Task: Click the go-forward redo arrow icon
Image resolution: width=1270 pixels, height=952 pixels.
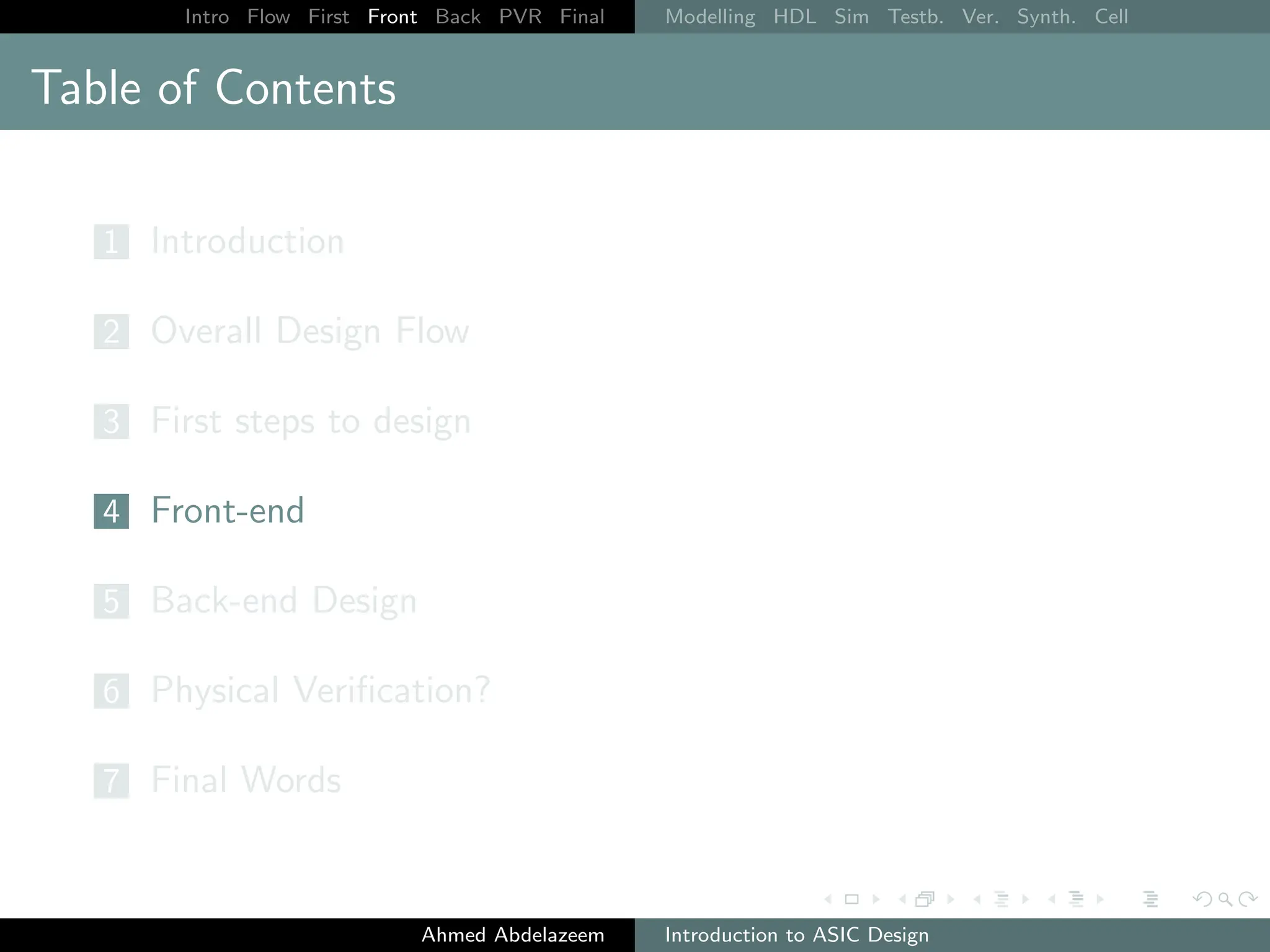Action: pyautogui.click(x=1248, y=899)
